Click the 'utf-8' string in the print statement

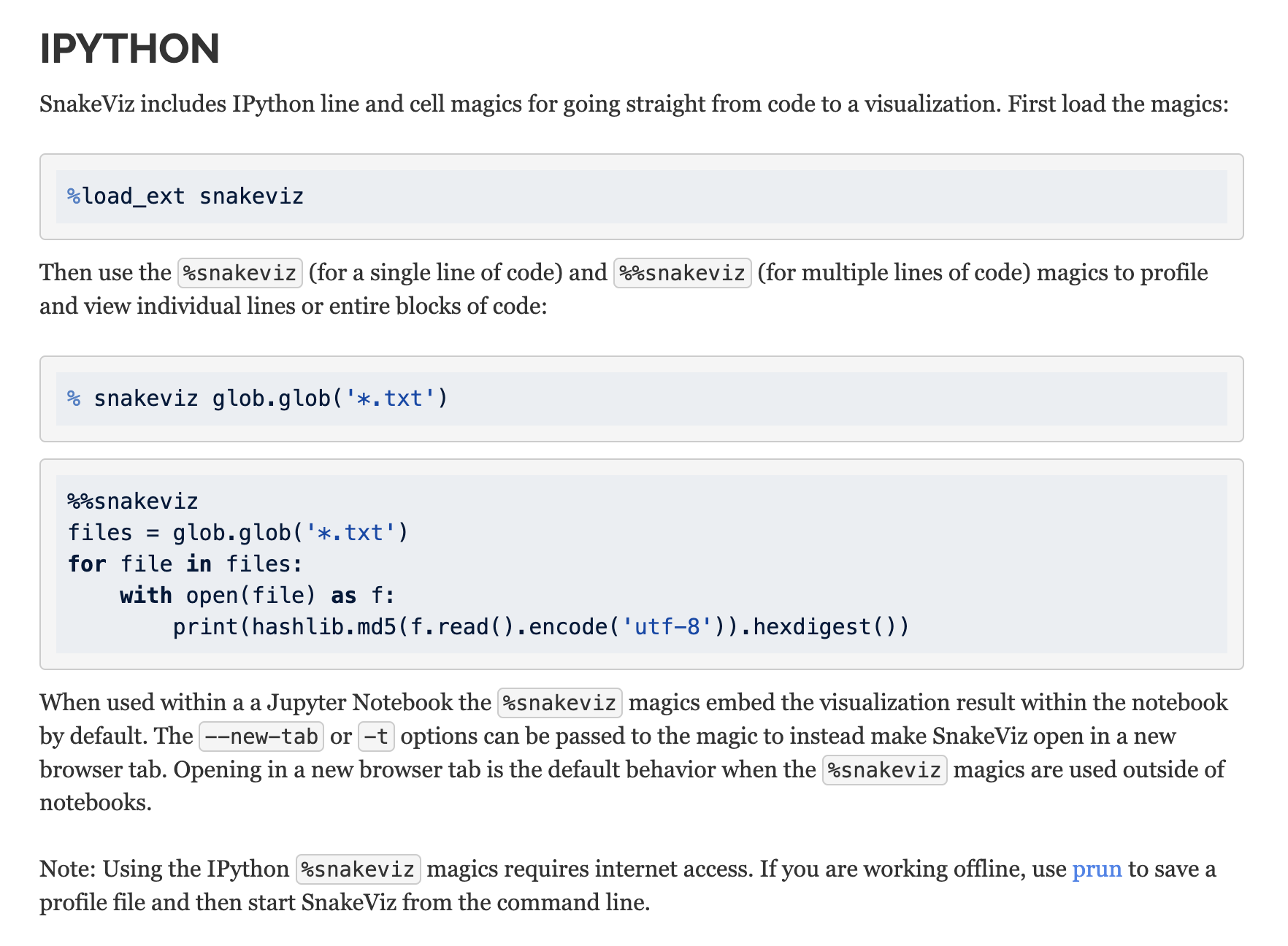click(x=667, y=627)
